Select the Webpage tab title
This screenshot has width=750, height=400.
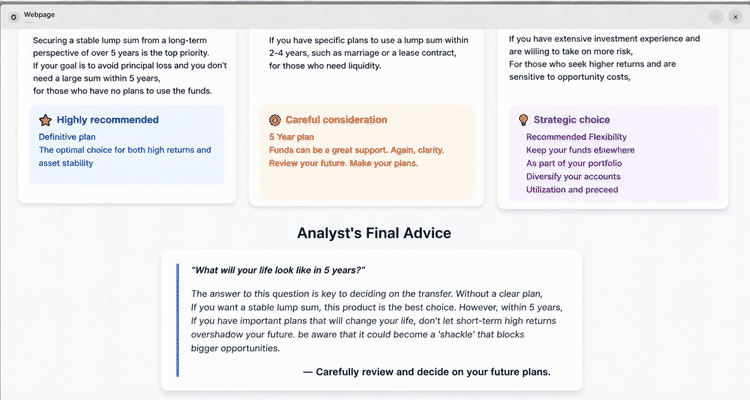(x=39, y=15)
